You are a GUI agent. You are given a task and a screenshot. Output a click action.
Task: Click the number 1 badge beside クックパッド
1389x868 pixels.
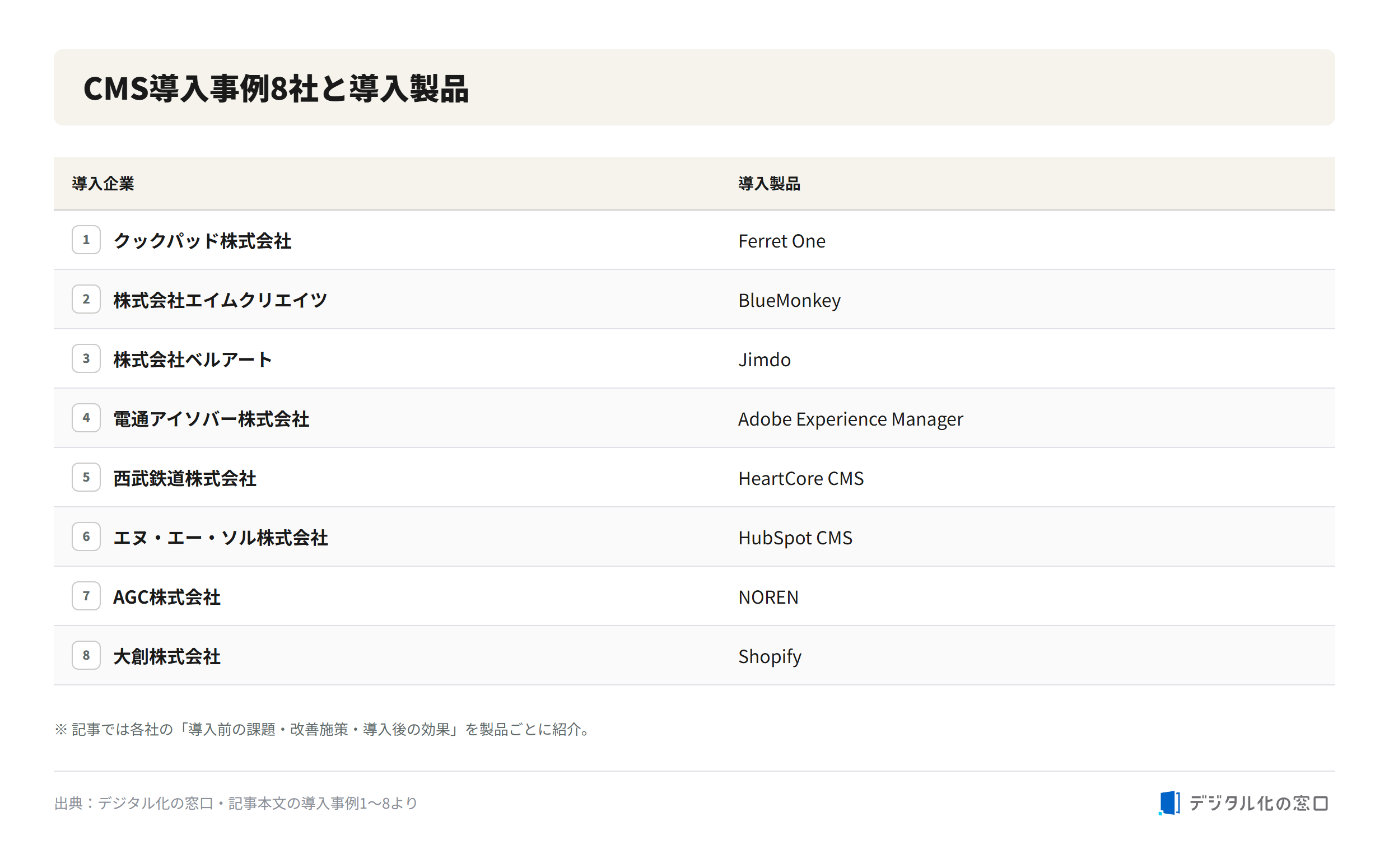click(86, 240)
